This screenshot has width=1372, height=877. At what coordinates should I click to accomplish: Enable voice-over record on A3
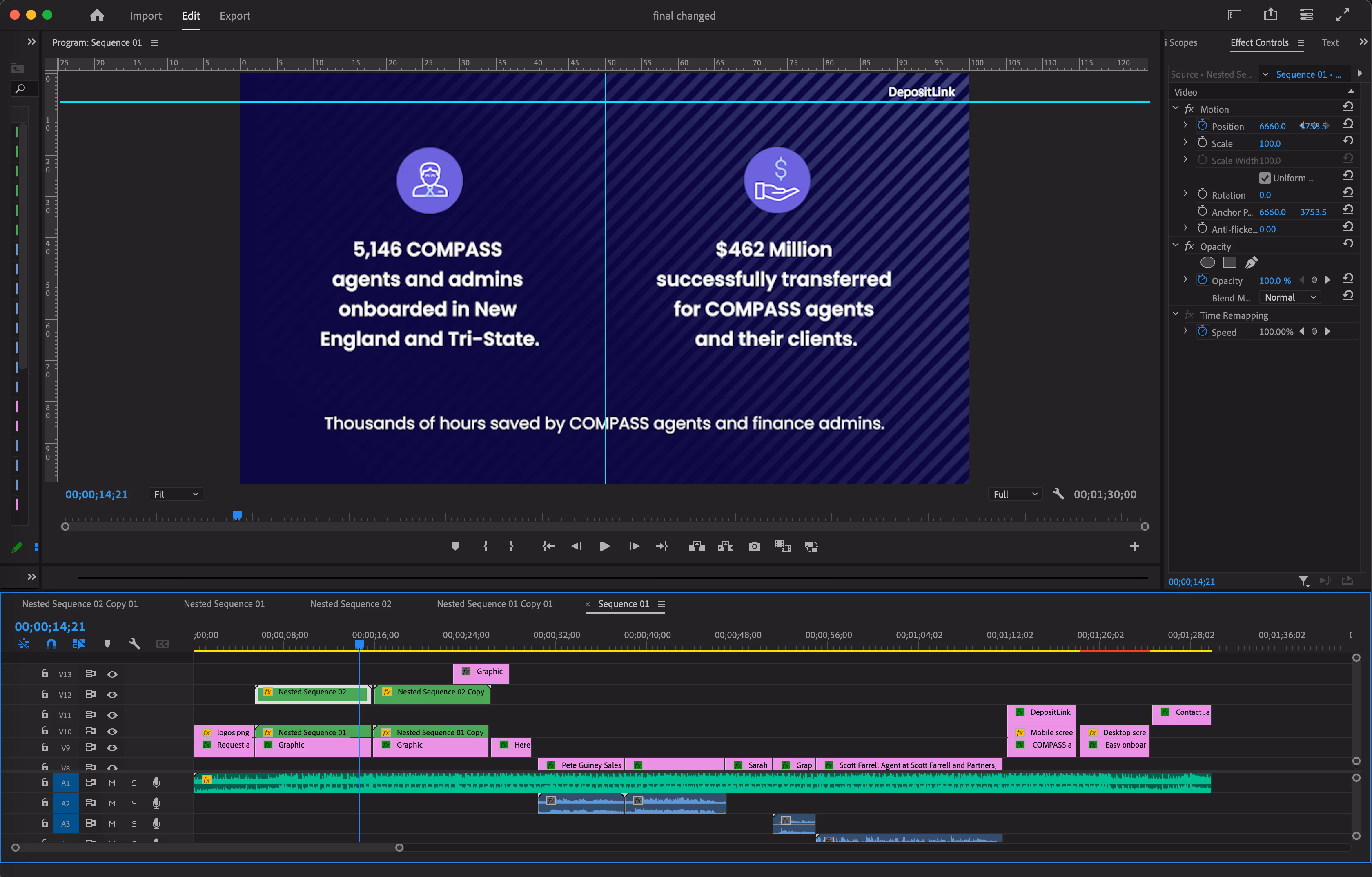[x=156, y=823]
